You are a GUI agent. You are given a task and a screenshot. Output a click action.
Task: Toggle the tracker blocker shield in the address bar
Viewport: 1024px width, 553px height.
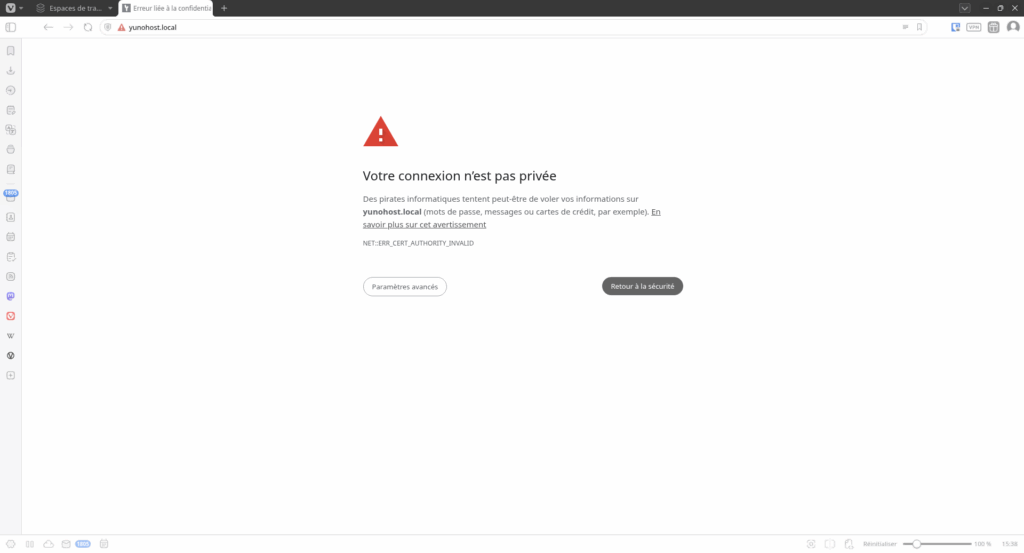[x=108, y=27]
